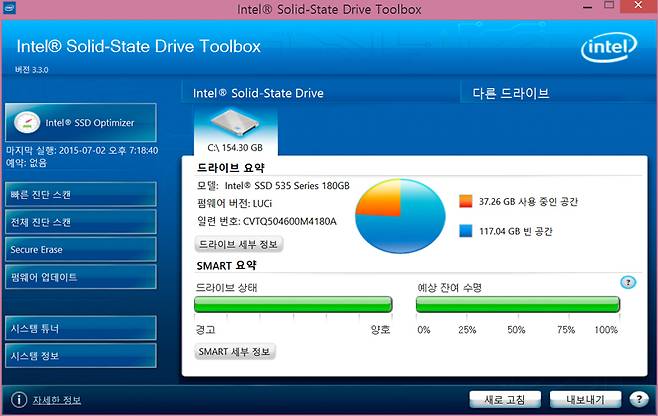Screen dimensions: 658x416
Task: Click SMART 세부 정보 button
Action: pos(235,351)
